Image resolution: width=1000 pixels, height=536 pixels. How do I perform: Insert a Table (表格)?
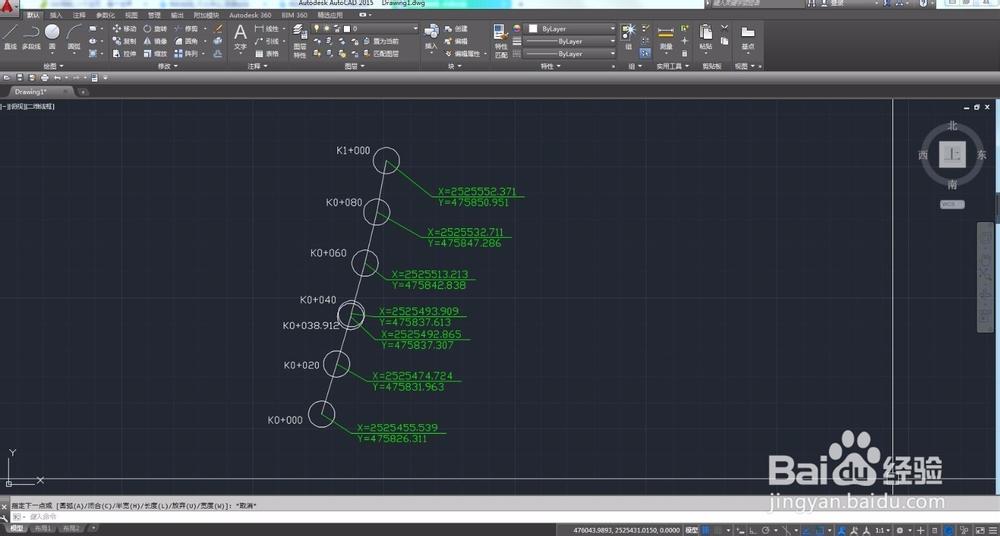[267, 54]
